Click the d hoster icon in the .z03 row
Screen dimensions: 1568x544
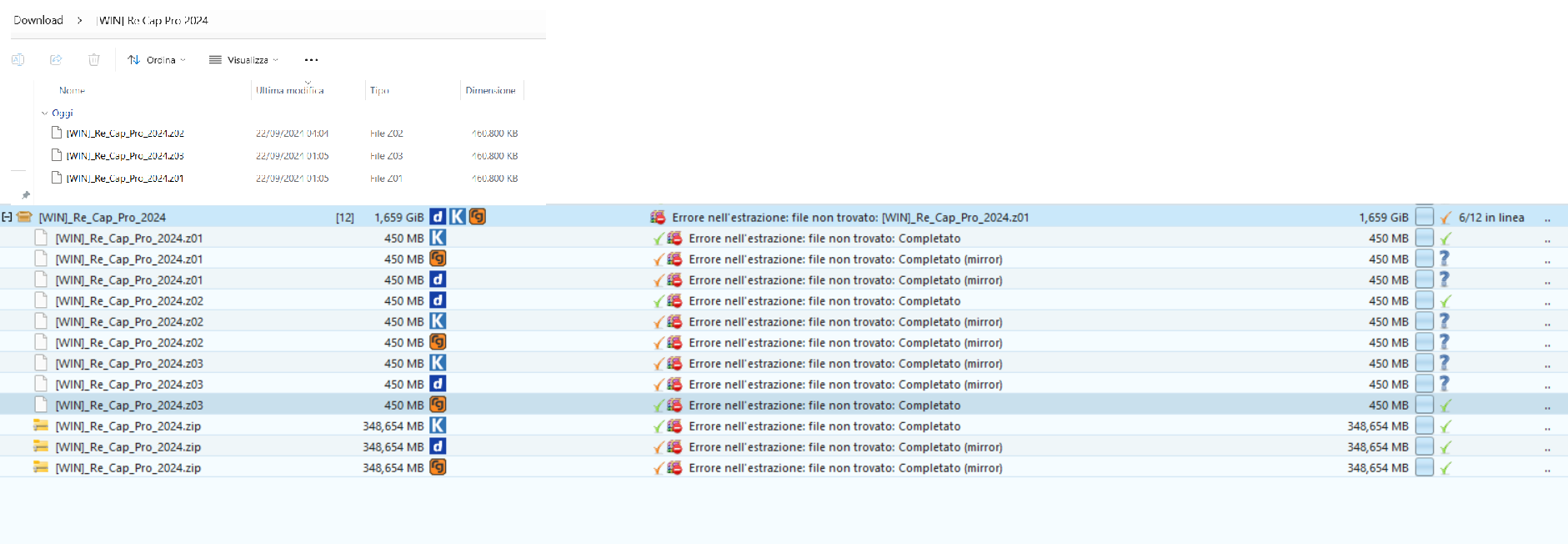pos(438,384)
